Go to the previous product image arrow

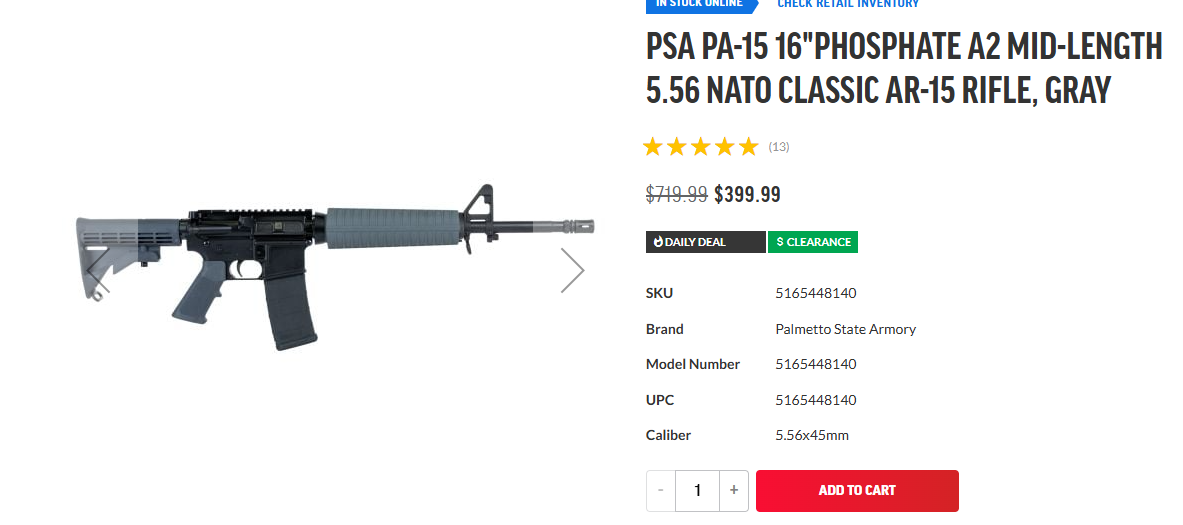[98, 270]
